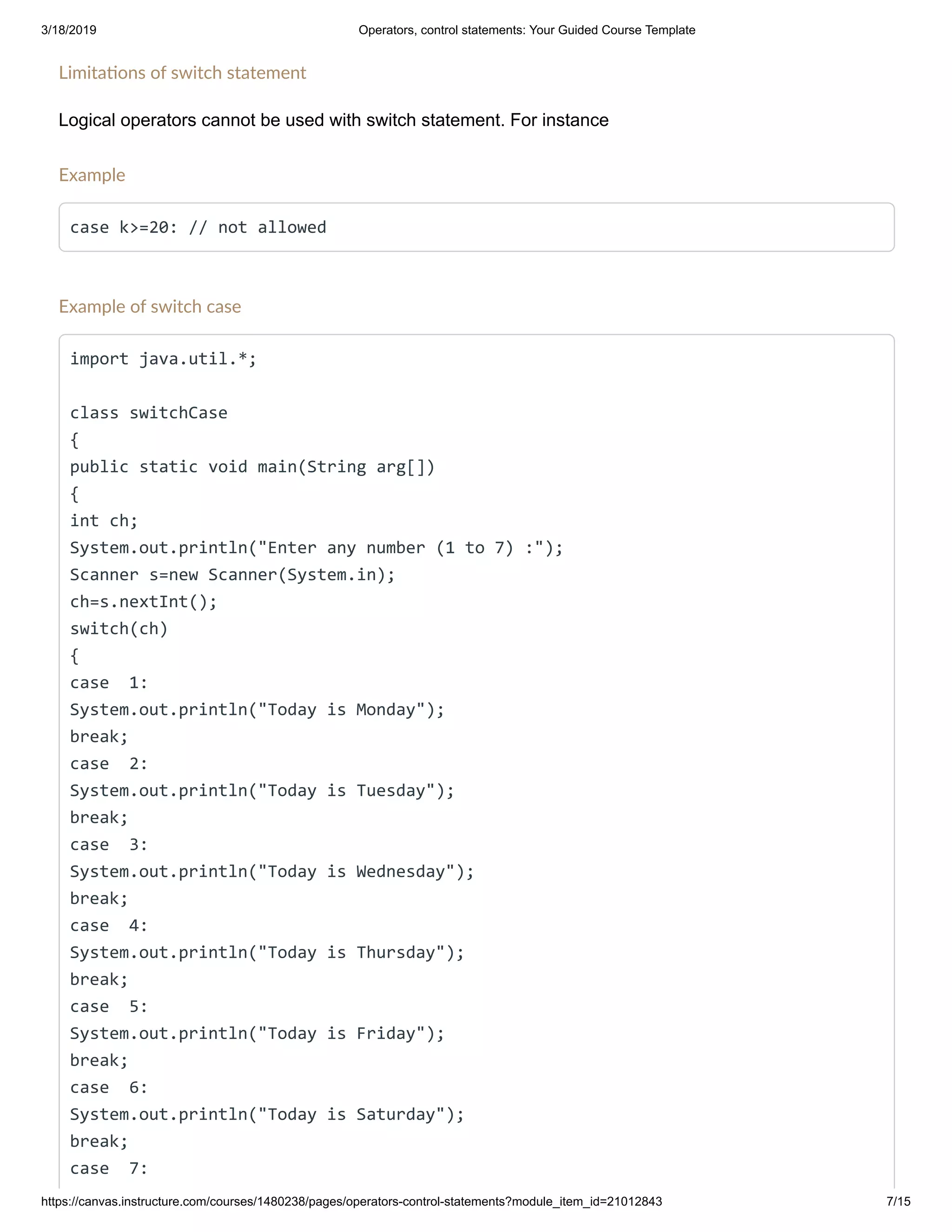Click the 'Today is Saturday' println line
Viewport: 952px width, 1232px height.
click(267, 1114)
